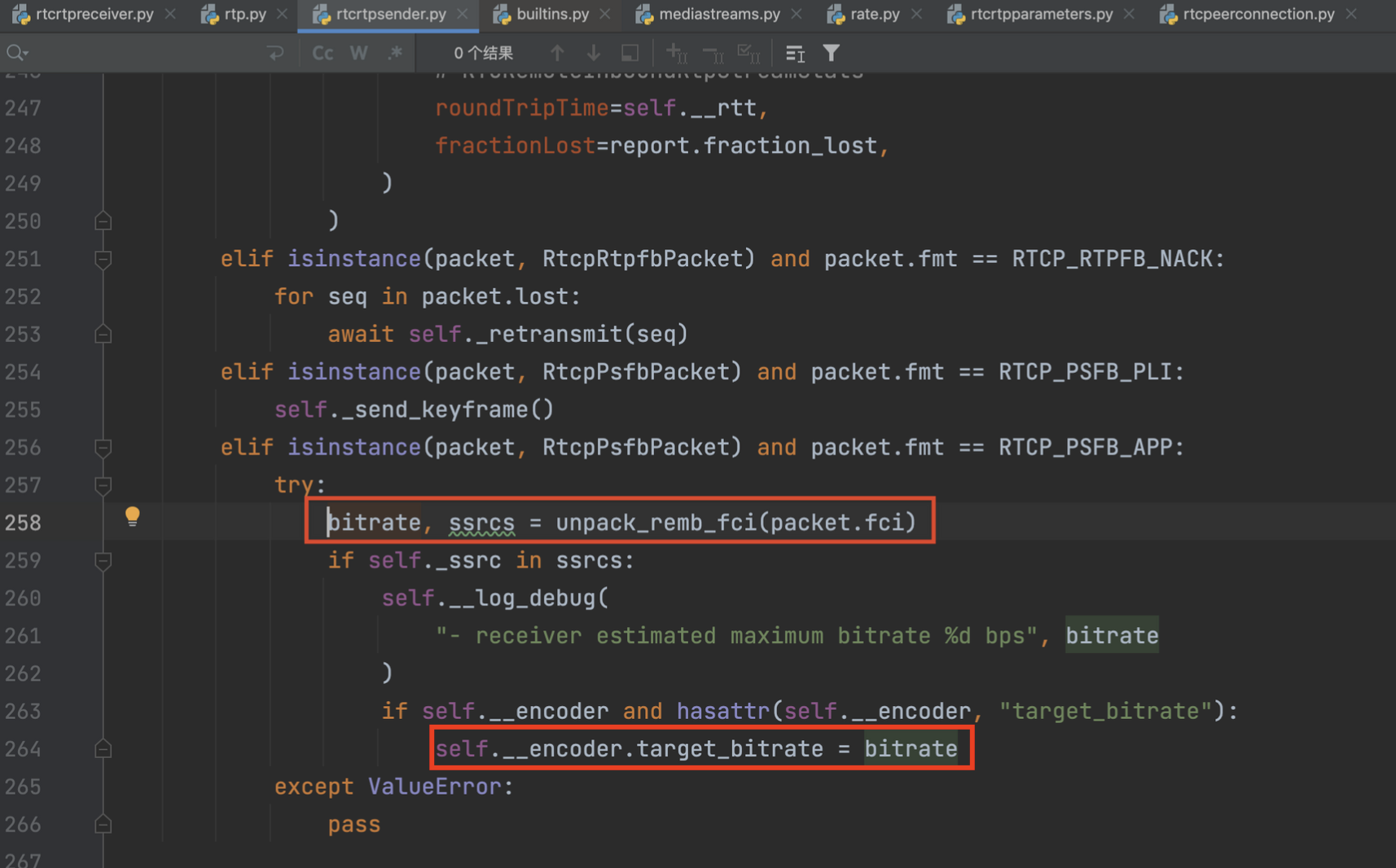Screen dimensions: 1396x868
Task: Toggle Words (W) search option
Action: (358, 53)
